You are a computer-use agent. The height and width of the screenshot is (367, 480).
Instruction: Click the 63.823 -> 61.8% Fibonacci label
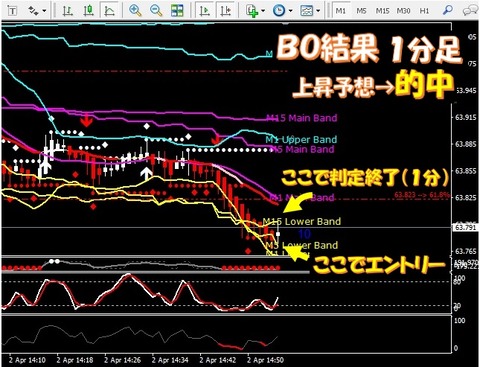tap(422, 195)
